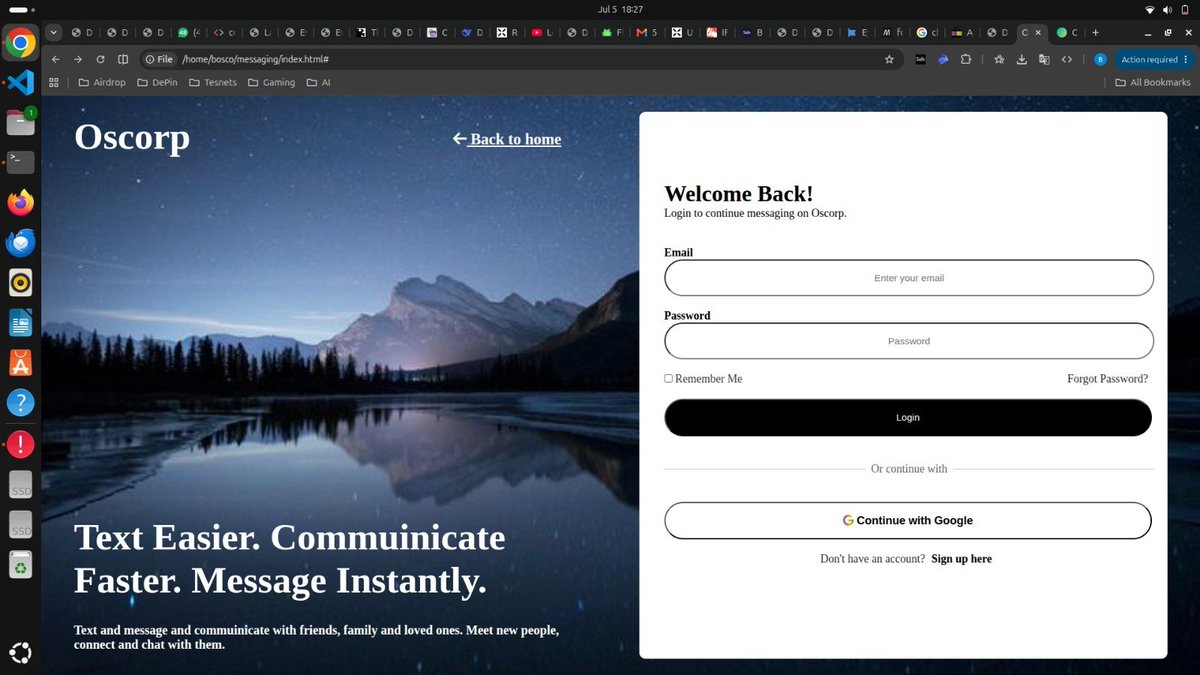The image size is (1200, 675).
Task: Open the system status menu in top bar
Action: [1166, 9]
